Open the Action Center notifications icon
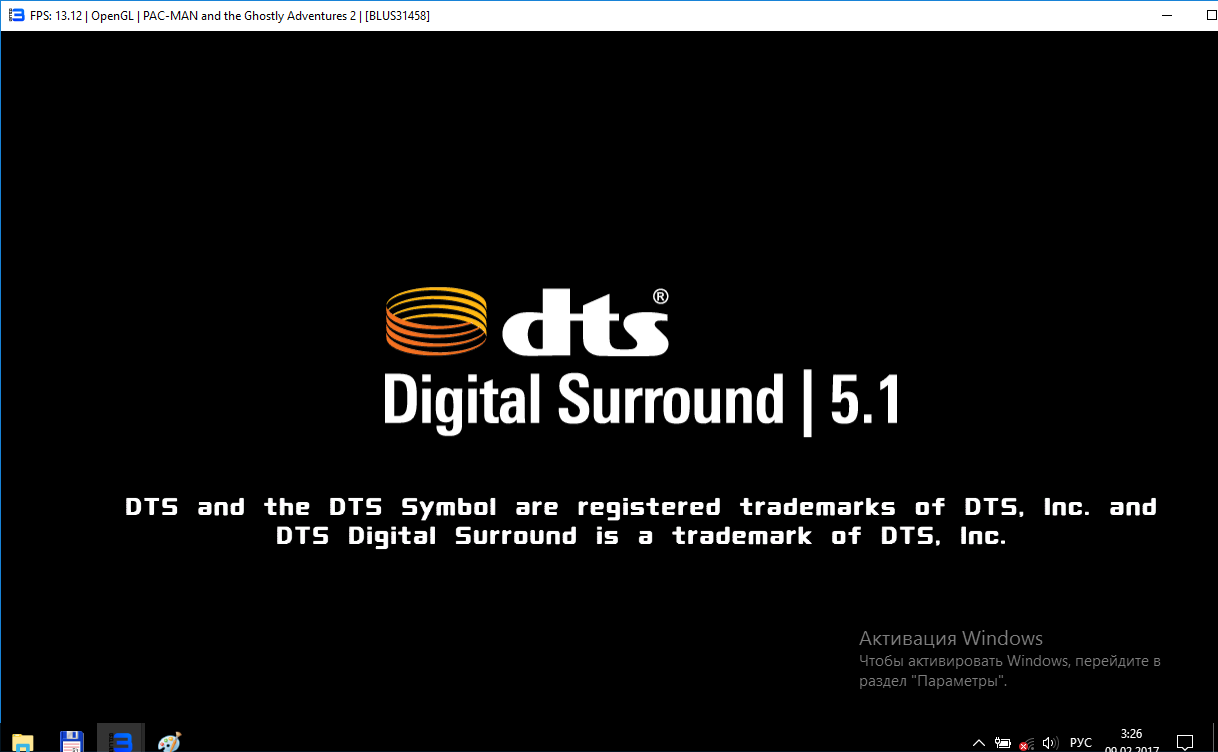Screen dimensions: 1218x752 point(1185,743)
